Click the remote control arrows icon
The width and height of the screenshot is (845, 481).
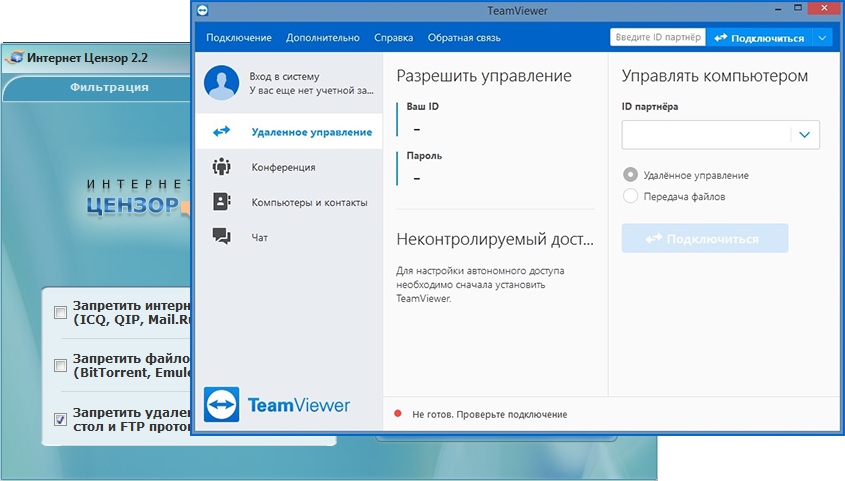(x=221, y=131)
